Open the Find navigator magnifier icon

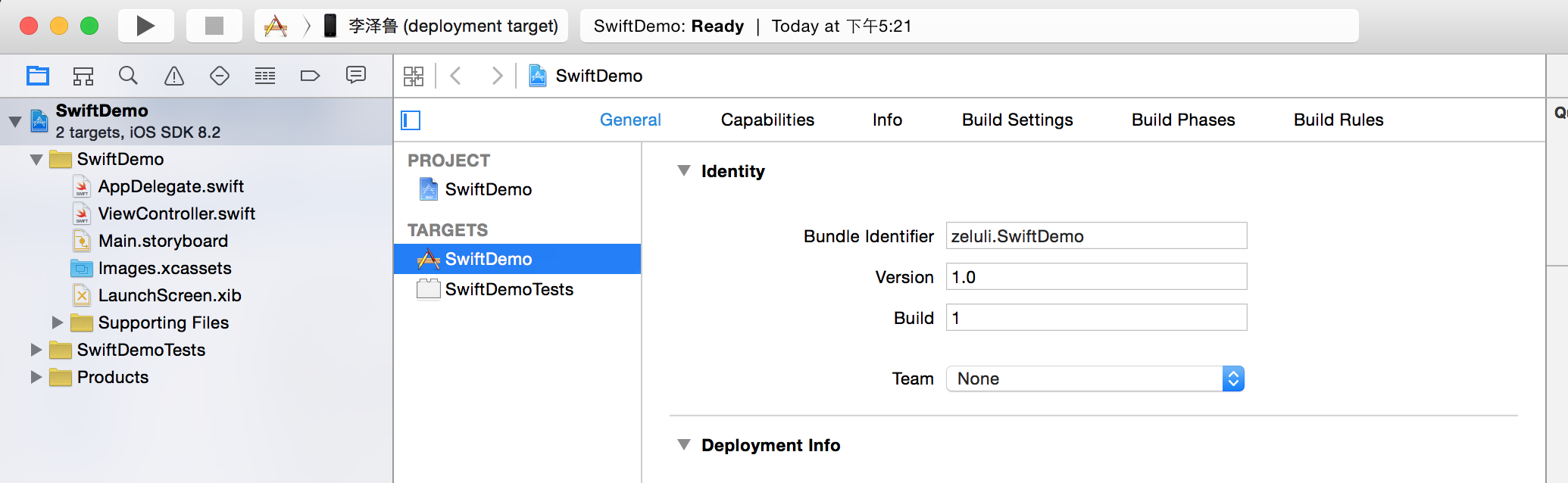pyautogui.click(x=128, y=76)
